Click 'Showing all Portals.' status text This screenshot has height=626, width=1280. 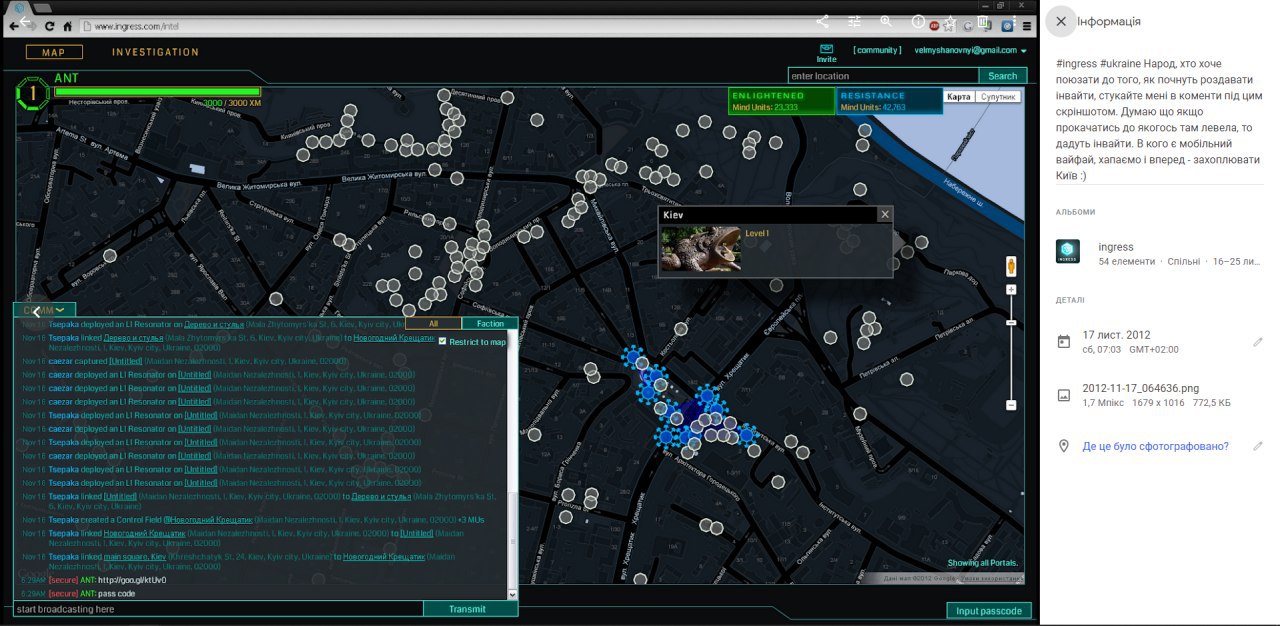click(x=983, y=563)
